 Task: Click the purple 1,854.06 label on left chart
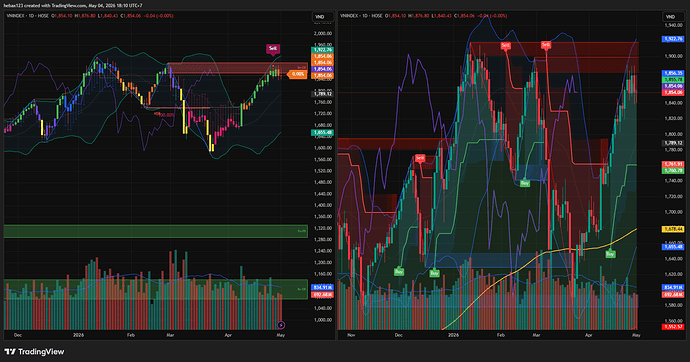(x=323, y=69)
